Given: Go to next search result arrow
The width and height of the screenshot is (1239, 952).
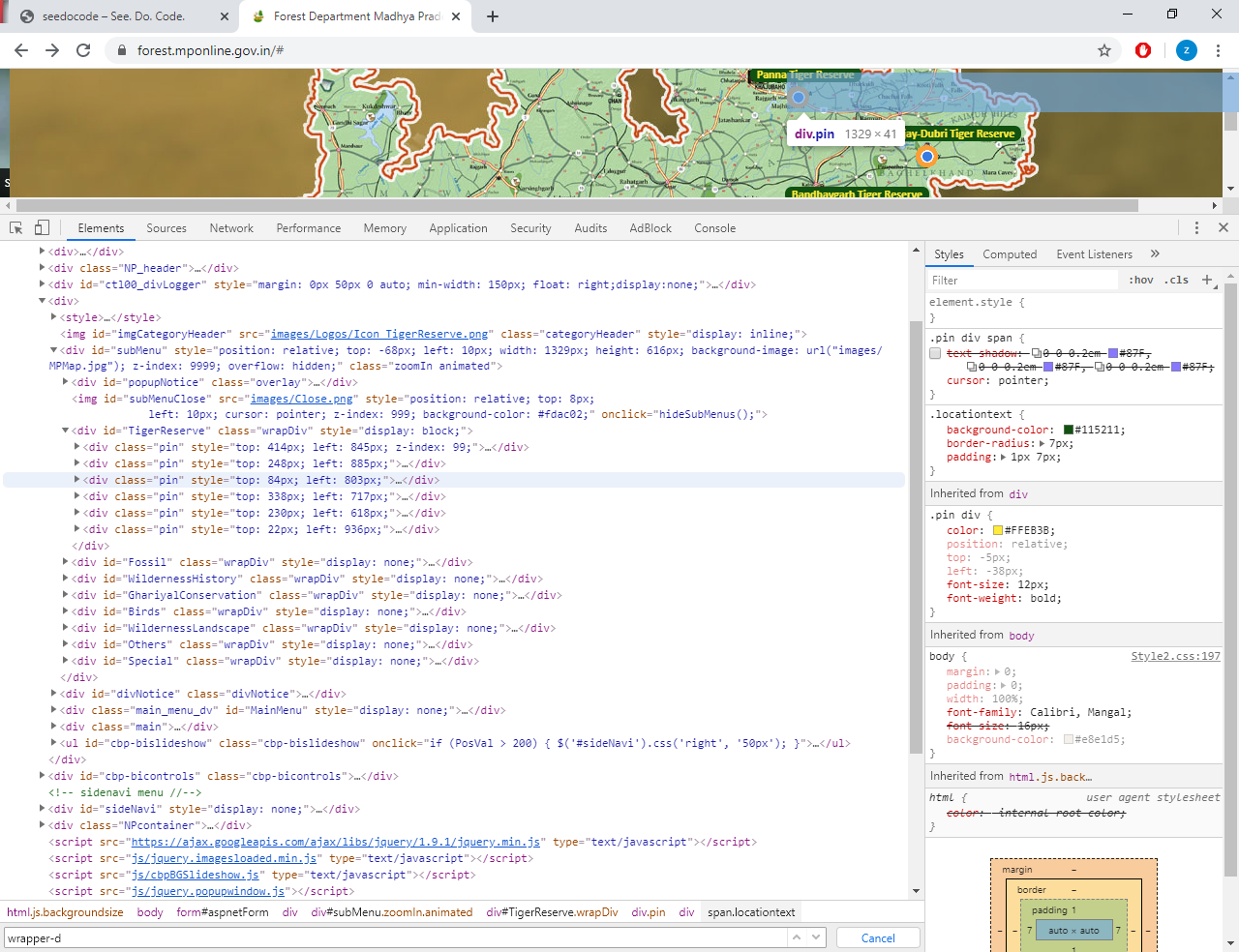Looking at the screenshot, I should (816, 937).
